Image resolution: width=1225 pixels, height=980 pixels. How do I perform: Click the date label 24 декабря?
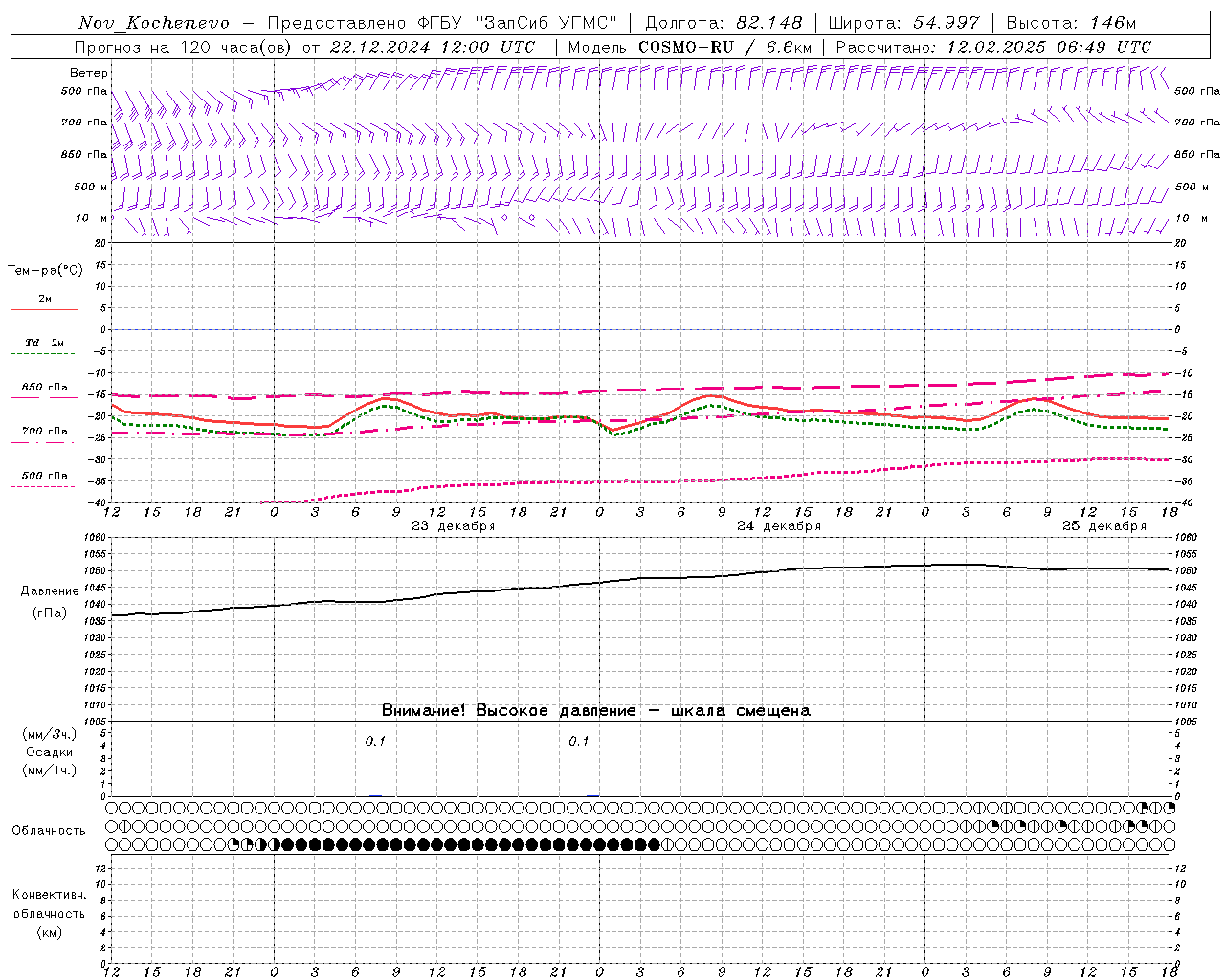coord(778,526)
